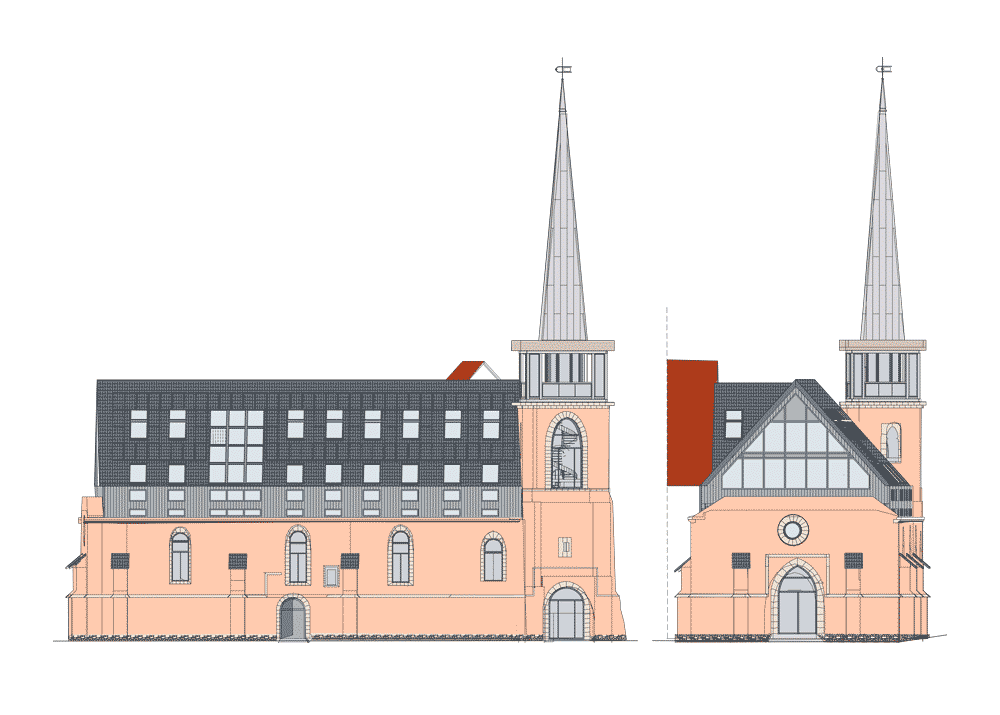This screenshot has height=715, width=1000.
Task: Select the belfry of the left tower
Action: (x=562, y=374)
